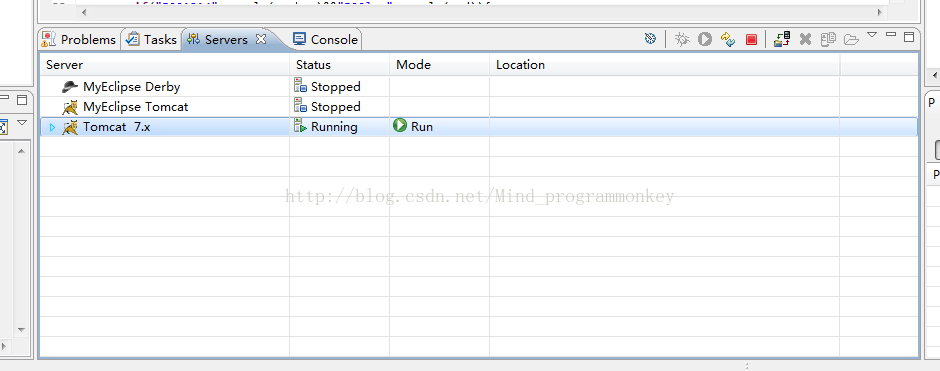Screen dimensions: 940x371
Task: Click the Run mode cell of Tomcat 7.x
Action: [439, 126]
